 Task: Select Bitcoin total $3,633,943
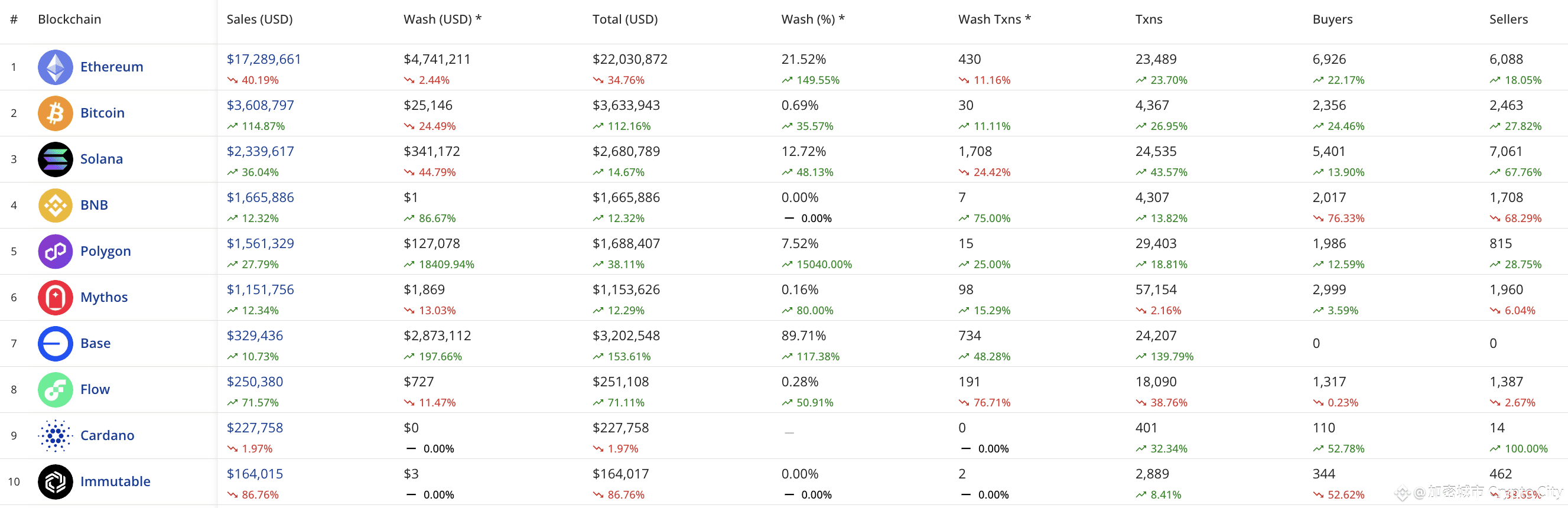(626, 106)
